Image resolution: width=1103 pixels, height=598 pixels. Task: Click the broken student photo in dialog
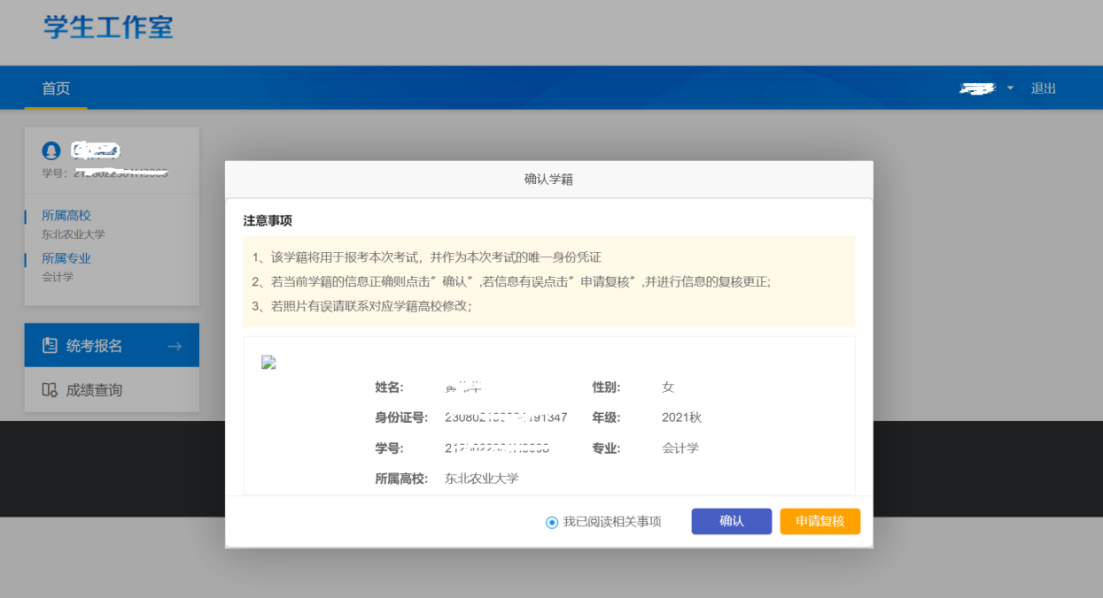click(x=268, y=363)
